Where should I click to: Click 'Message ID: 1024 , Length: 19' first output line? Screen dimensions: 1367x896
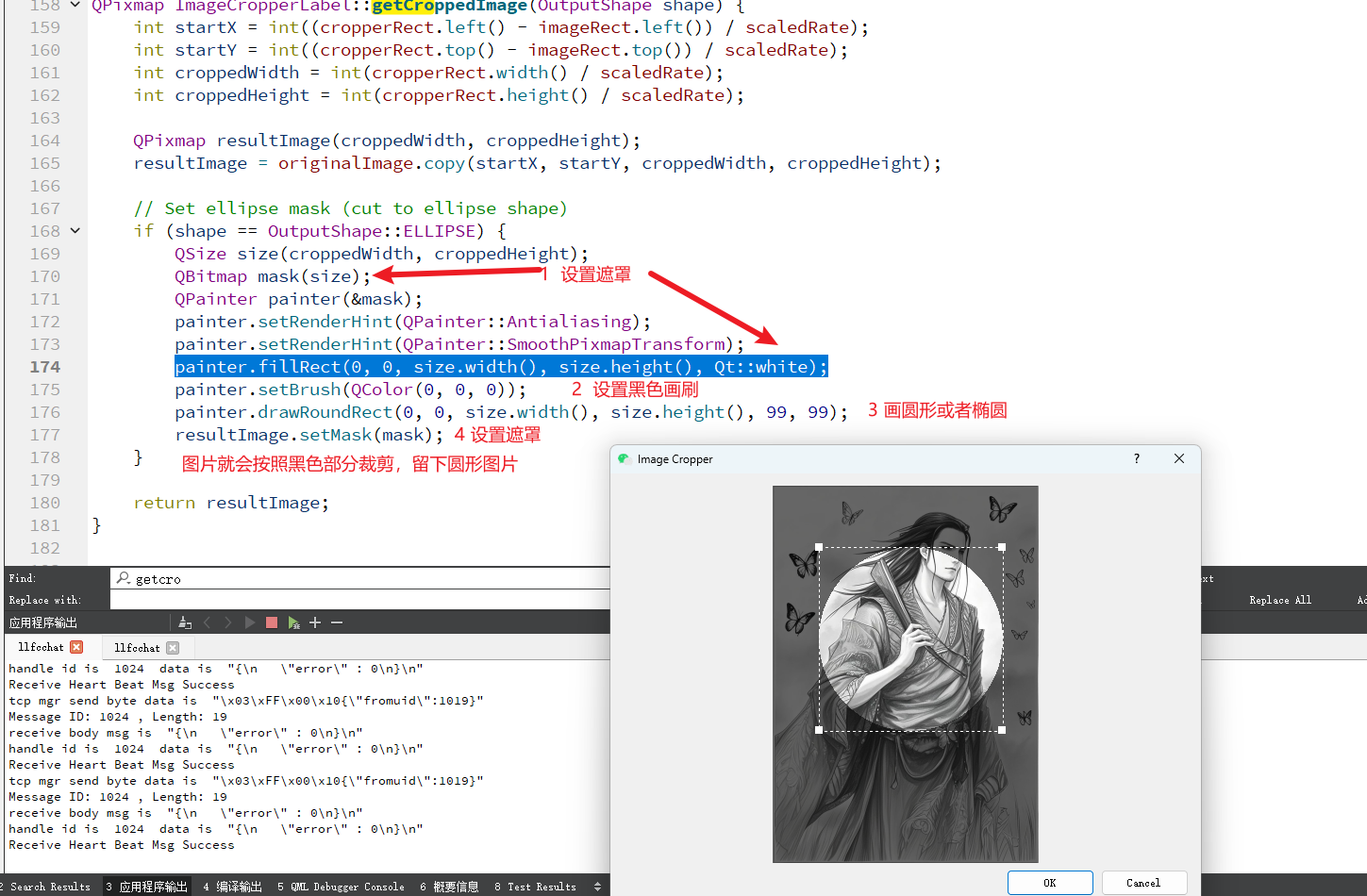pyautogui.click(x=118, y=717)
